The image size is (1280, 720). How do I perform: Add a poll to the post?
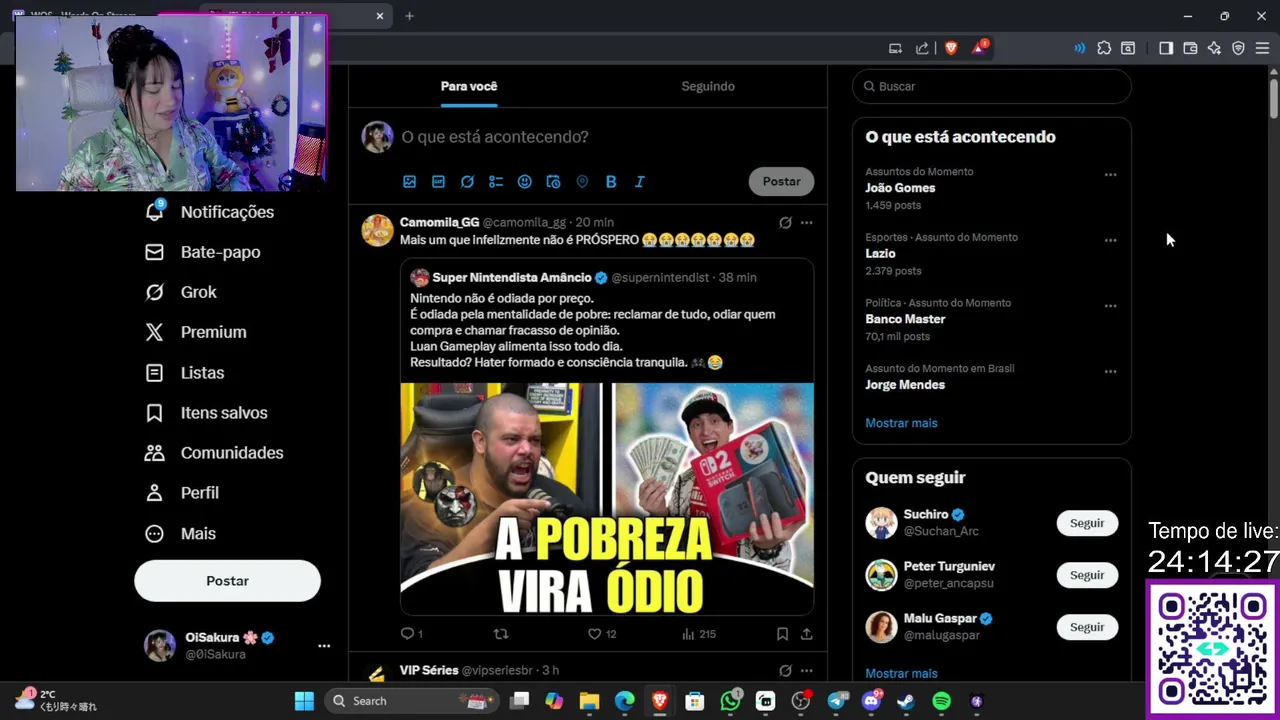[496, 182]
